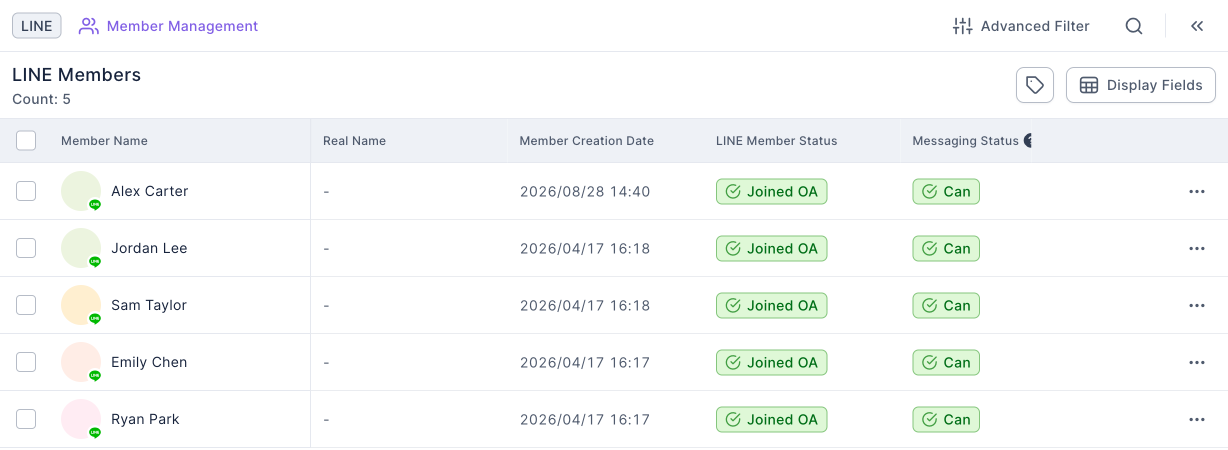Click the name Sam Taylor

tap(149, 305)
